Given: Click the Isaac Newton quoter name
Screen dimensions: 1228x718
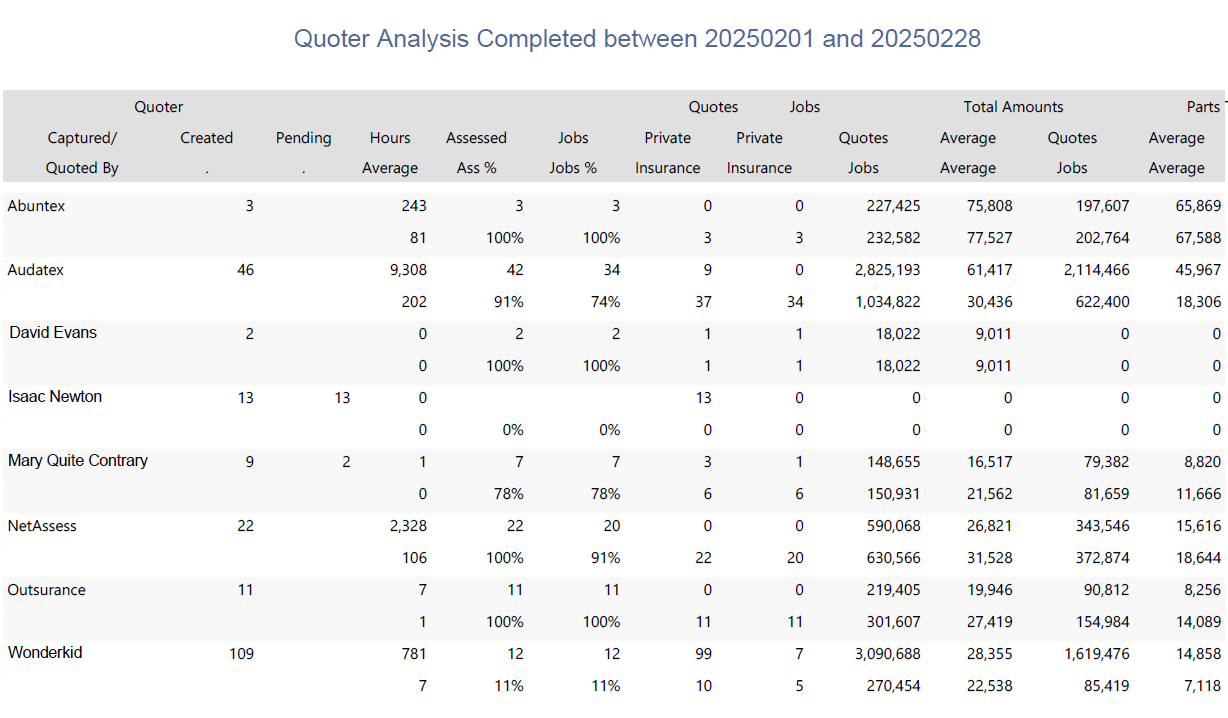Looking at the screenshot, I should (55, 397).
